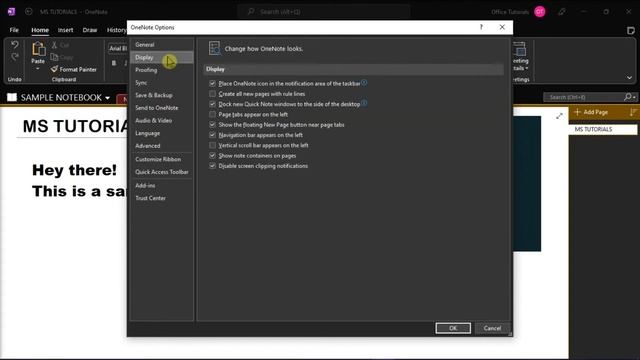Click the pen icon in title bar
The width and height of the screenshot is (640, 360).
[562, 11]
